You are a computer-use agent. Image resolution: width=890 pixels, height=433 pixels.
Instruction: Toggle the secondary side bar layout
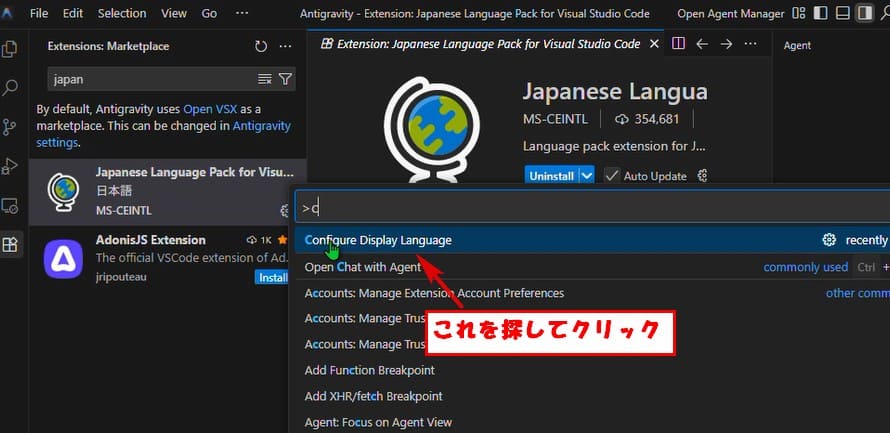(865, 14)
